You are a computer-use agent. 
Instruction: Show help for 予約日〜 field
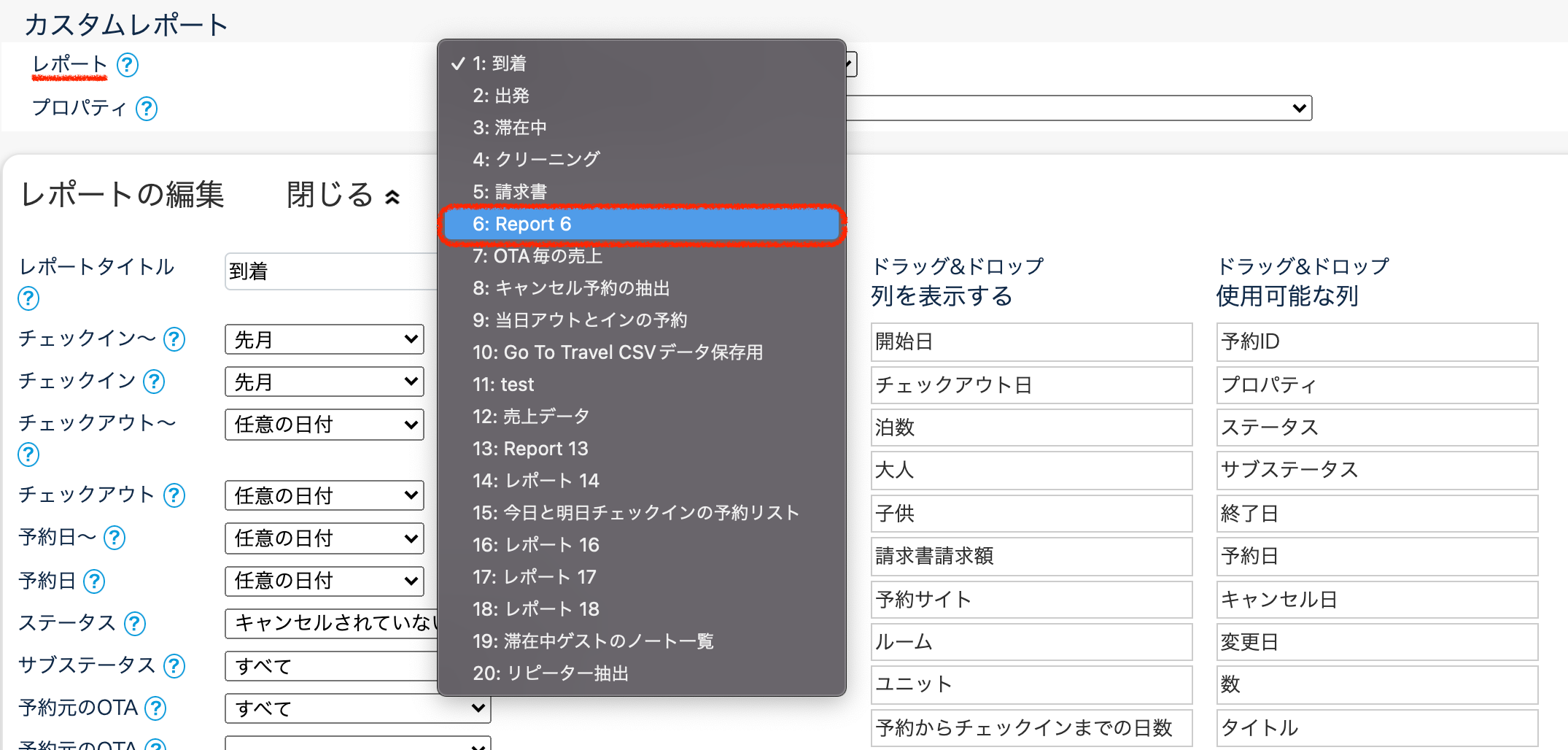pyautogui.click(x=115, y=538)
